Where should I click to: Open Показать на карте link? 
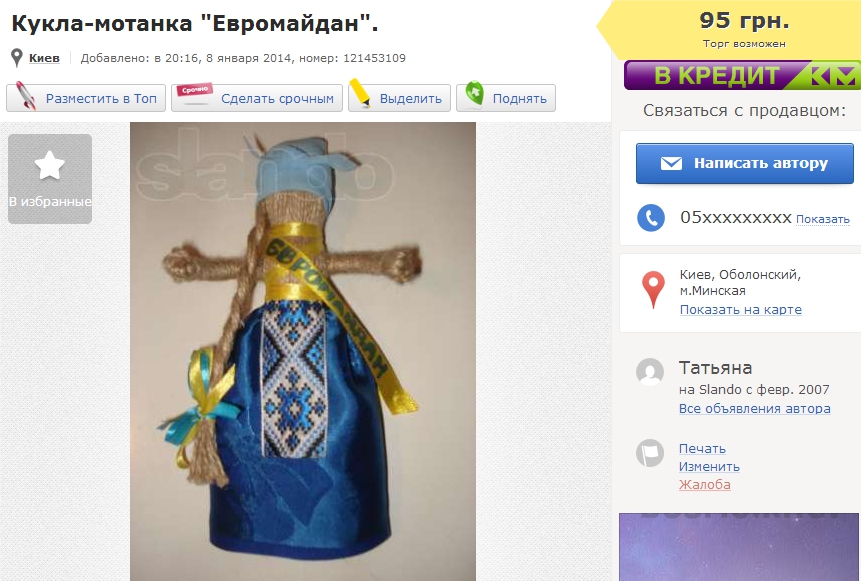click(741, 310)
